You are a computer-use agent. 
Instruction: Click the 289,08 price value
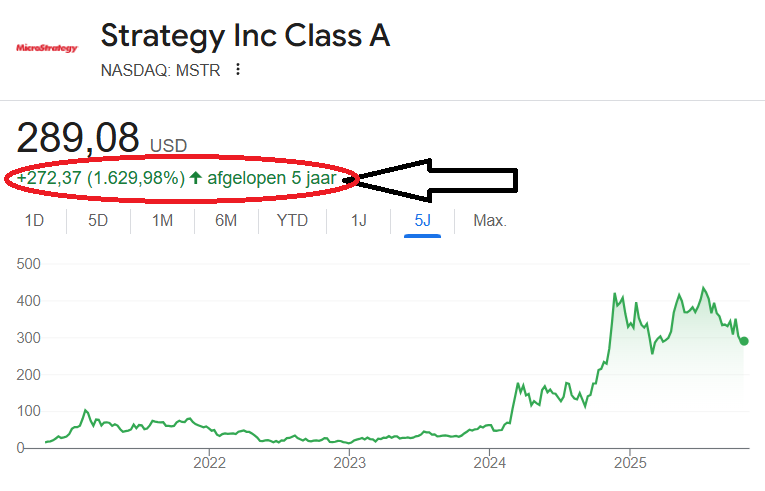tap(79, 137)
